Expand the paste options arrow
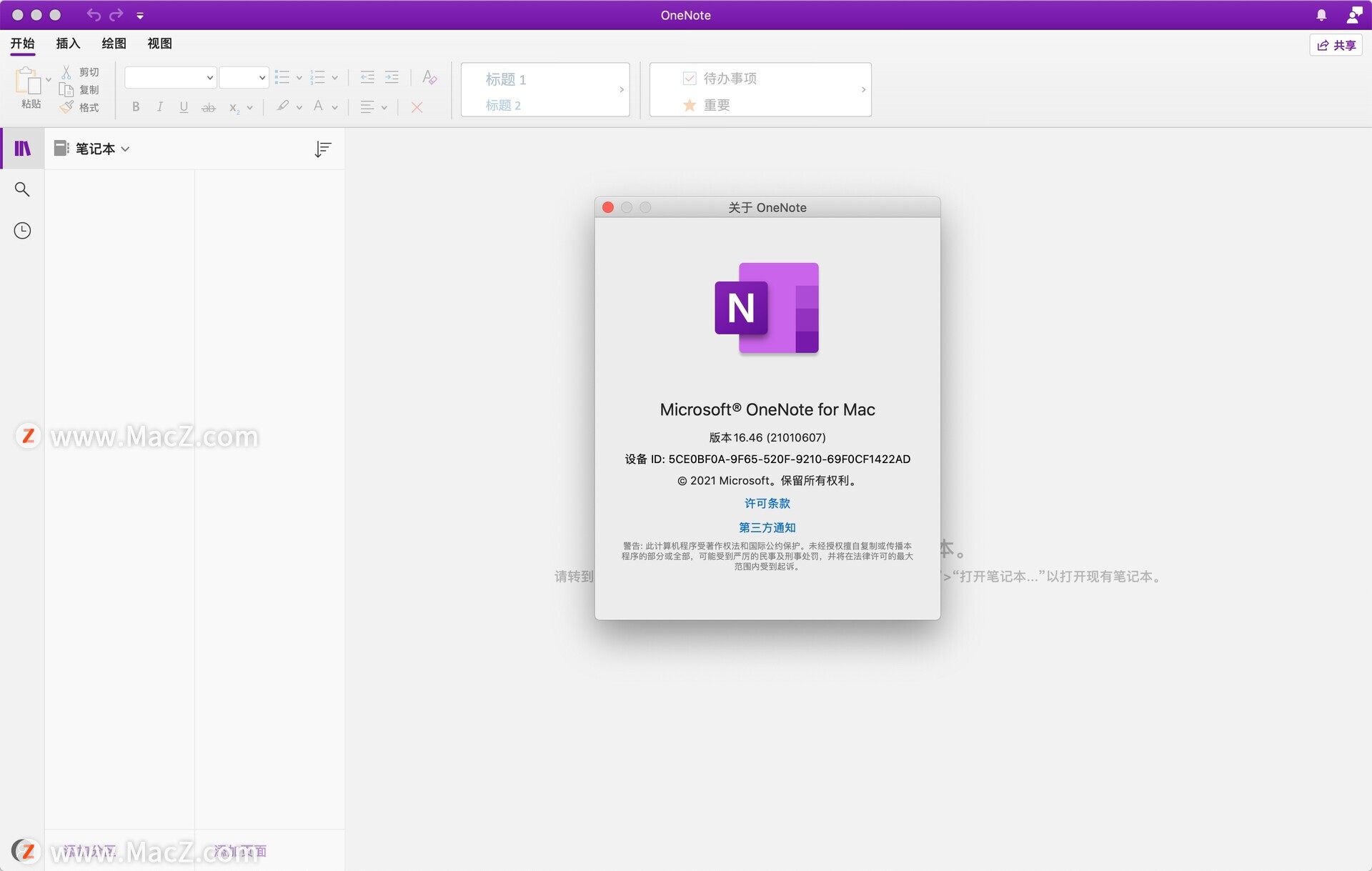 click(49, 80)
